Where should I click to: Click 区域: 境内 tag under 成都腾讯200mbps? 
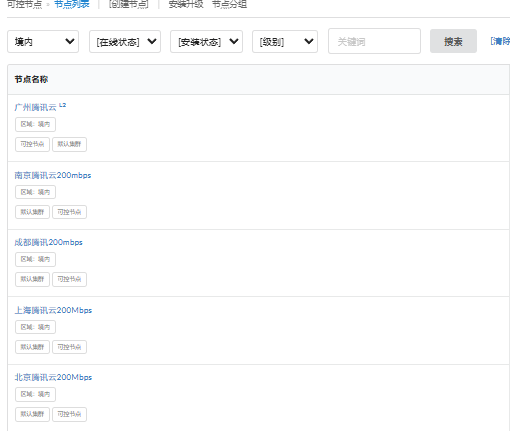35,259
